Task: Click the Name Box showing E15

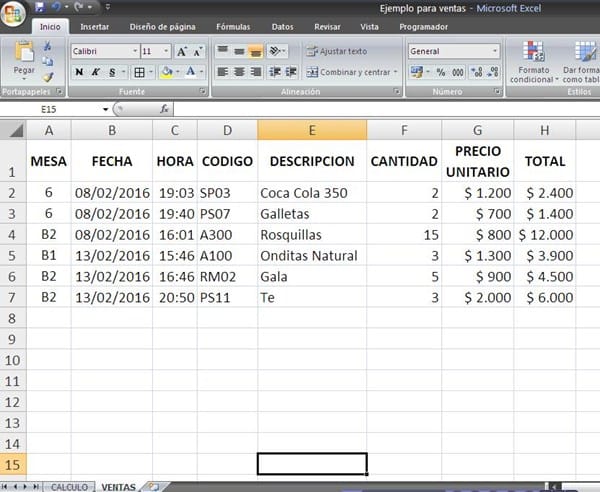Action: [51, 109]
